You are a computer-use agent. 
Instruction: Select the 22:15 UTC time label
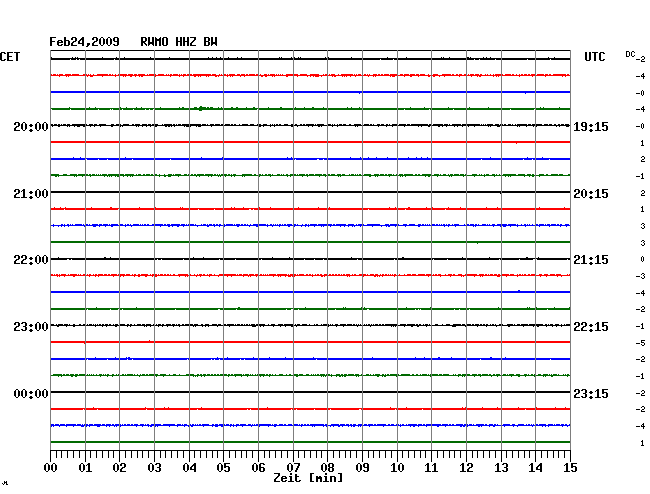591,327
